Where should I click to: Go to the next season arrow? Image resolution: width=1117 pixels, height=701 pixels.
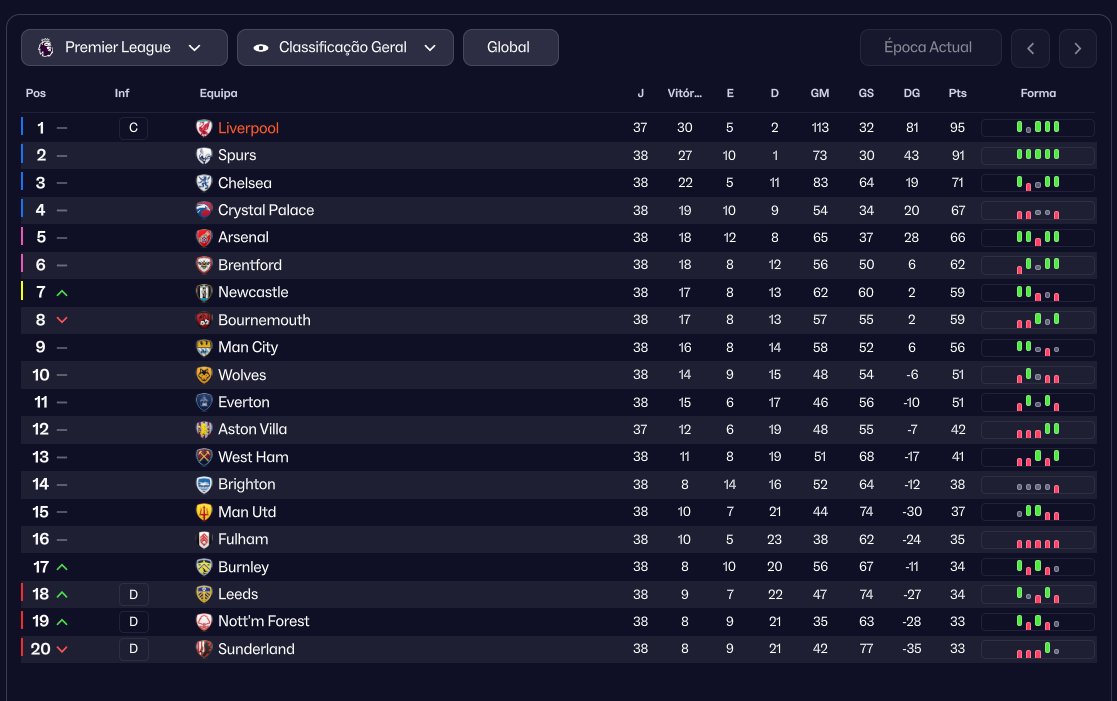[x=1078, y=48]
